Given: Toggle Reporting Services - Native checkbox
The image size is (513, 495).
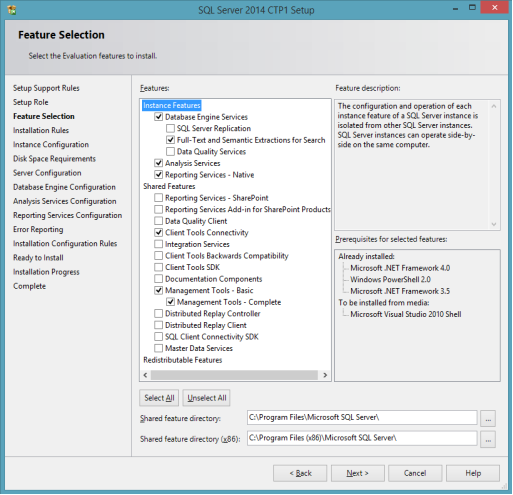Looking at the screenshot, I should point(159,175).
